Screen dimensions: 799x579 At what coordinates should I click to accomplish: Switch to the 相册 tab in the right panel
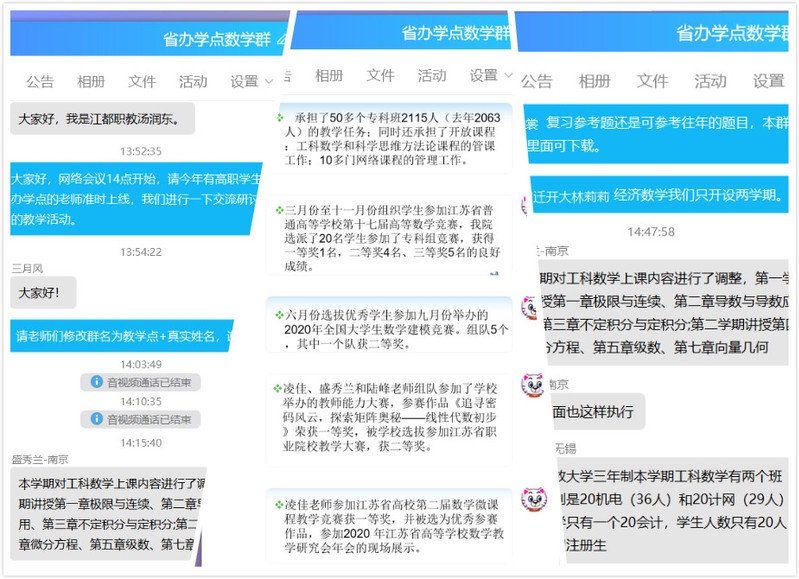coord(594,81)
